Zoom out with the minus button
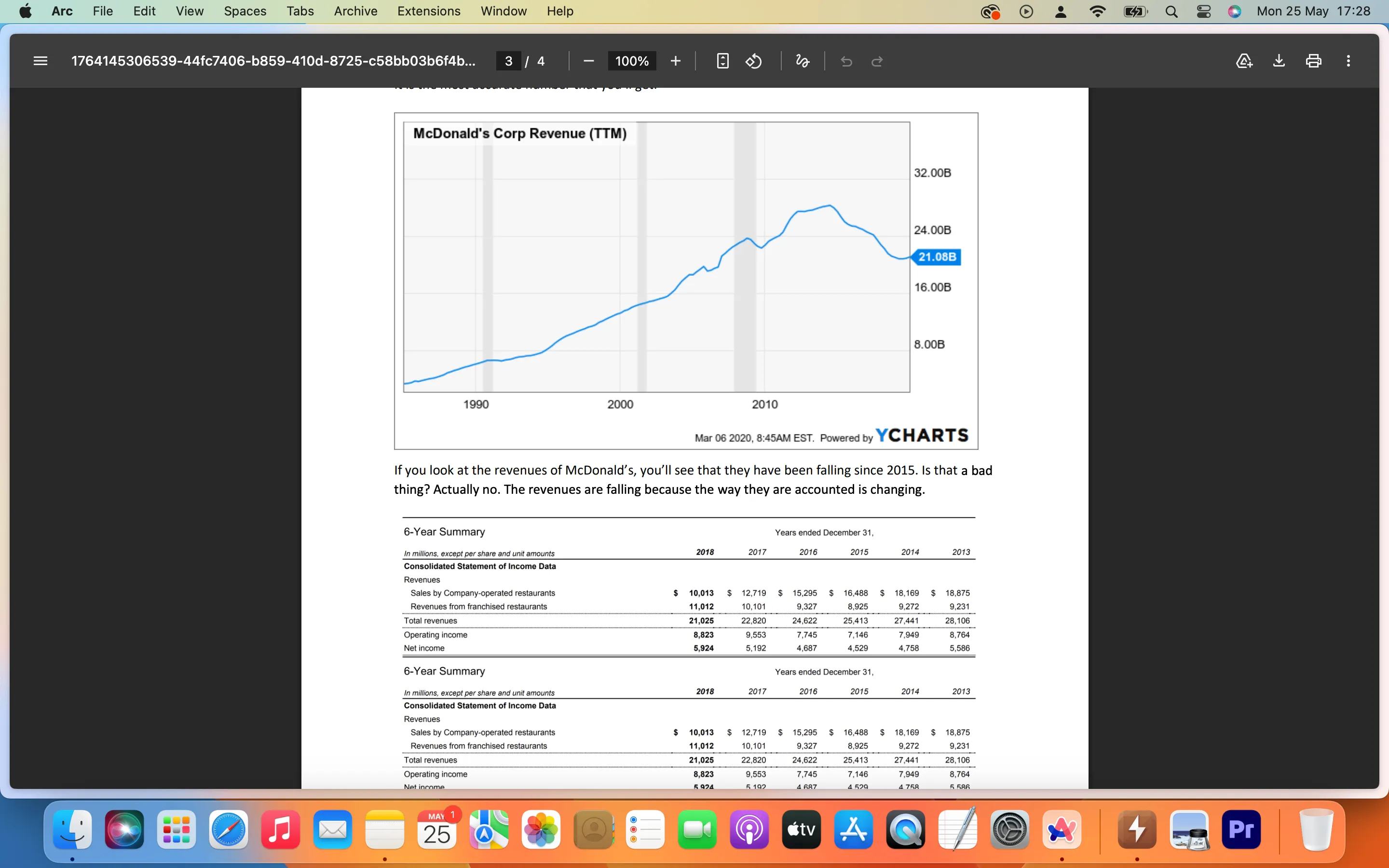Screen dimensions: 1389x868 (x=588, y=61)
